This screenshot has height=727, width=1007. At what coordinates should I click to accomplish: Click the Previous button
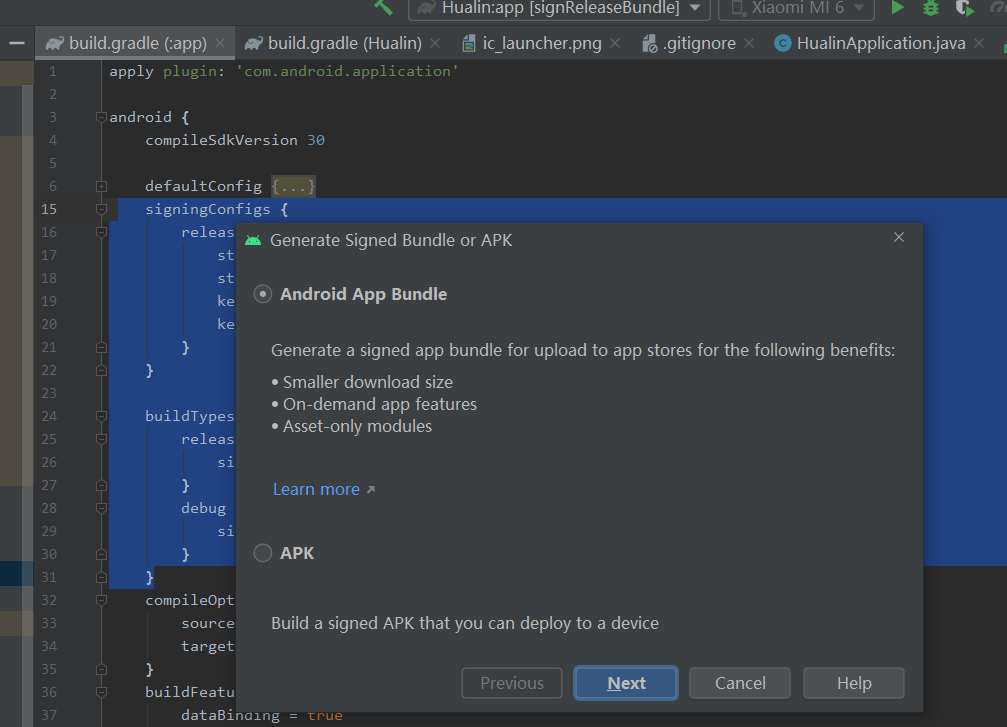[512, 683]
